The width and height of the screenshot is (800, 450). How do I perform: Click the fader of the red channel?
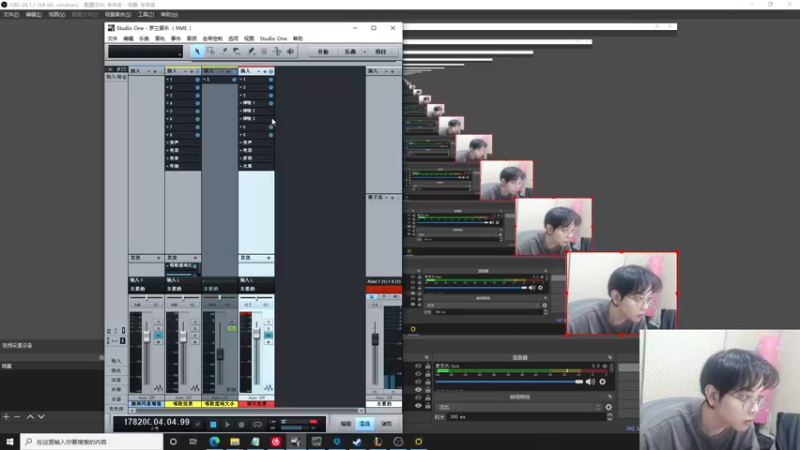coord(257,334)
